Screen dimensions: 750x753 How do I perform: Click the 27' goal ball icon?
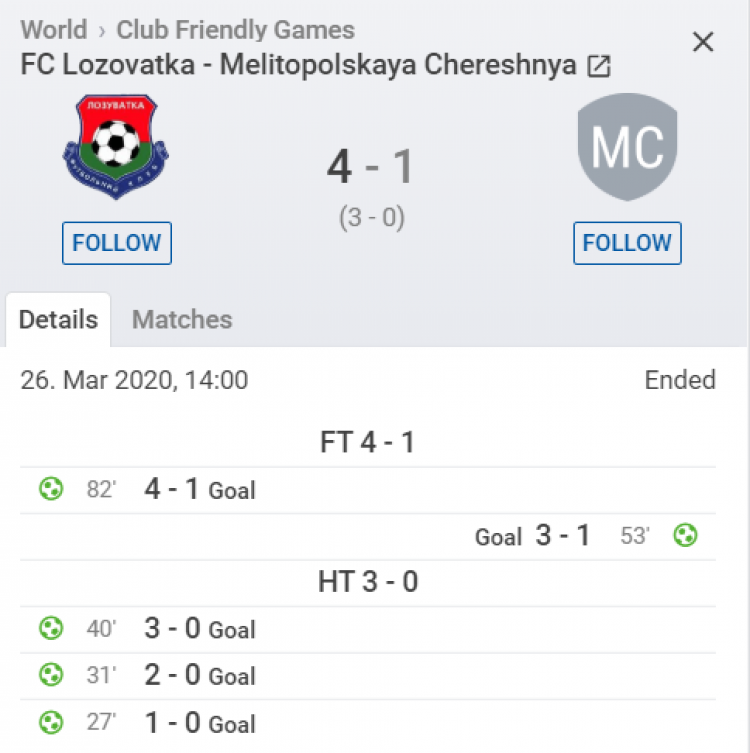[x=50, y=723]
